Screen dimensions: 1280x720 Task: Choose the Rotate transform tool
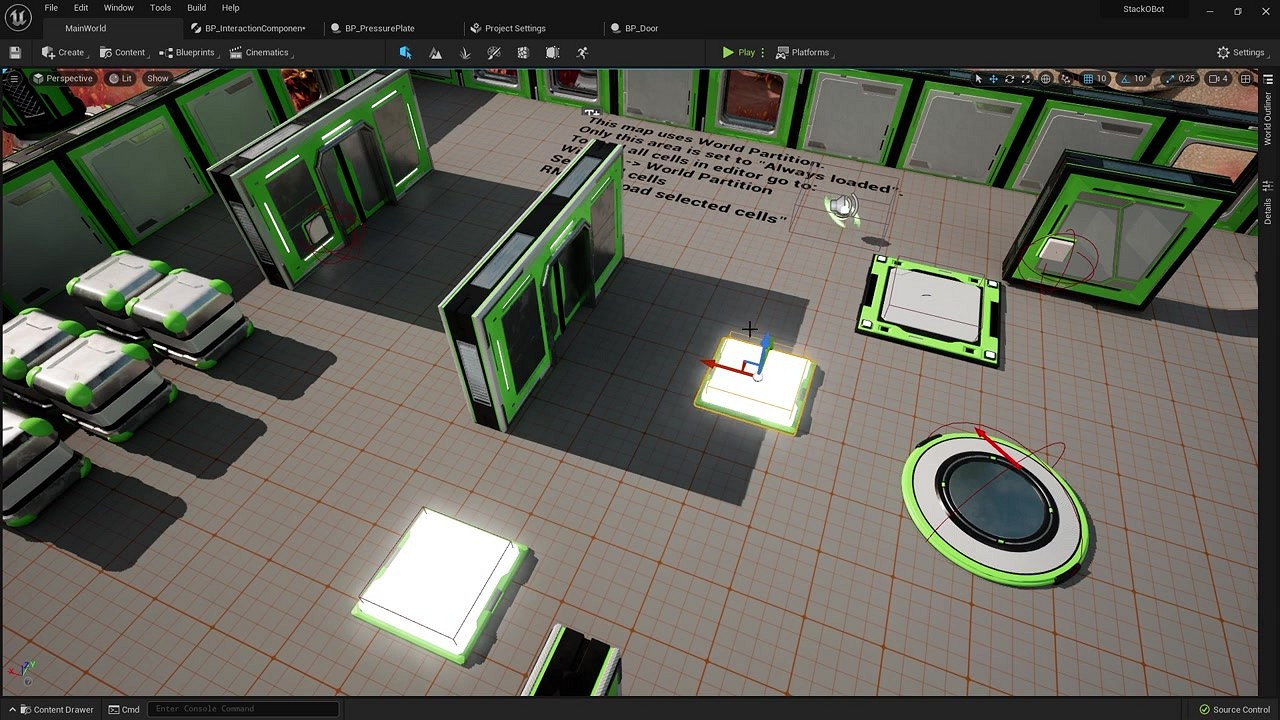coord(1009,78)
